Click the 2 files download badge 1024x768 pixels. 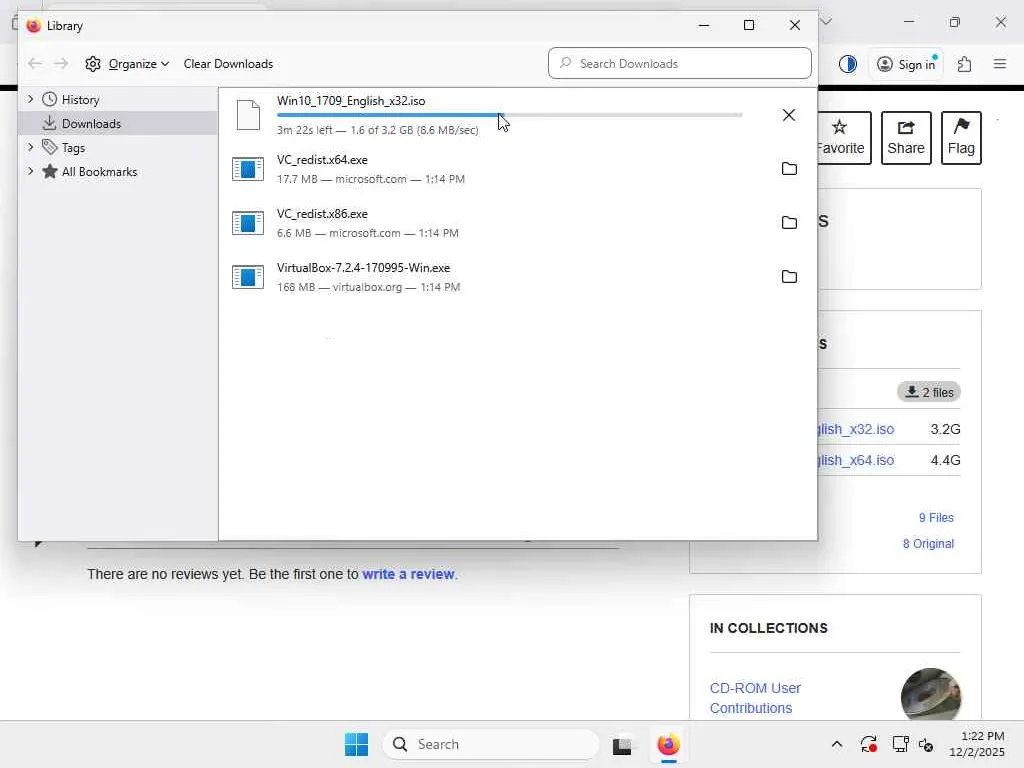pyautogui.click(x=929, y=392)
